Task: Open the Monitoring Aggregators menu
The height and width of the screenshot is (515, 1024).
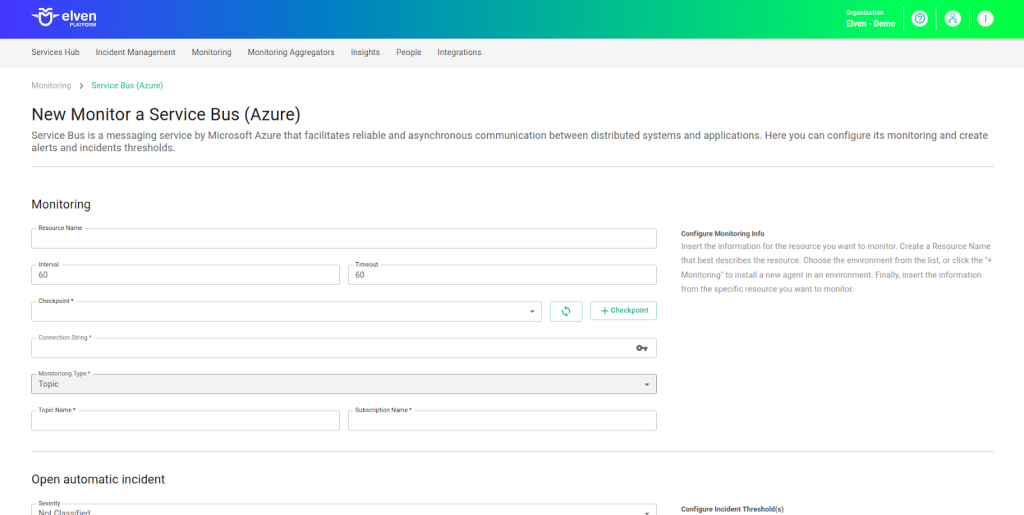Action: click(291, 52)
